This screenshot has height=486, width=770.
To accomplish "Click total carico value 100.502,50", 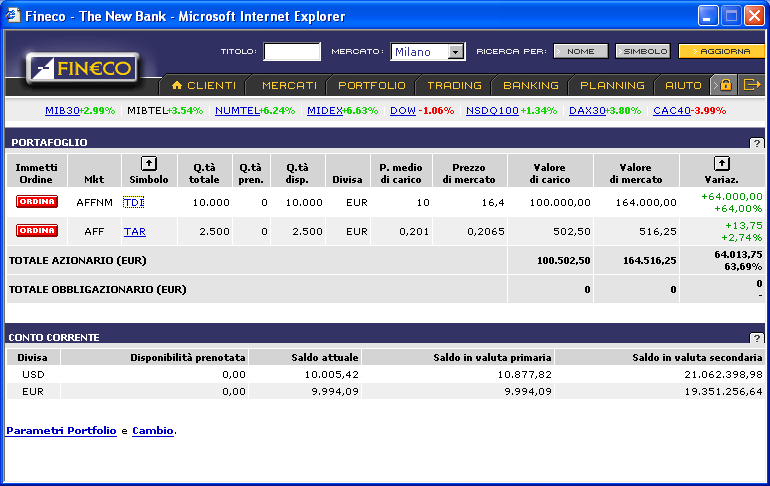I will pyautogui.click(x=564, y=260).
